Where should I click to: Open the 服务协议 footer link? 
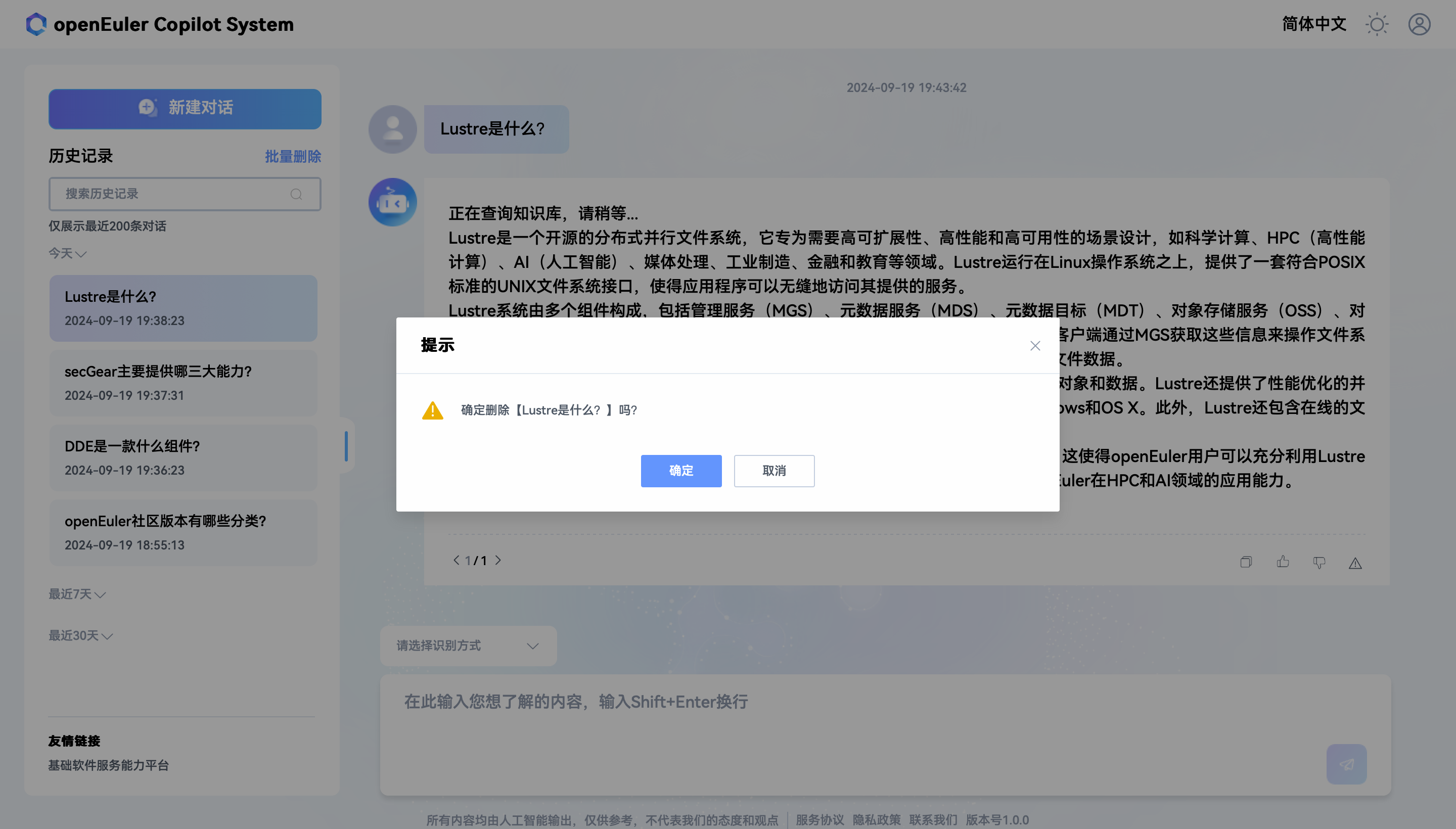pos(820,819)
